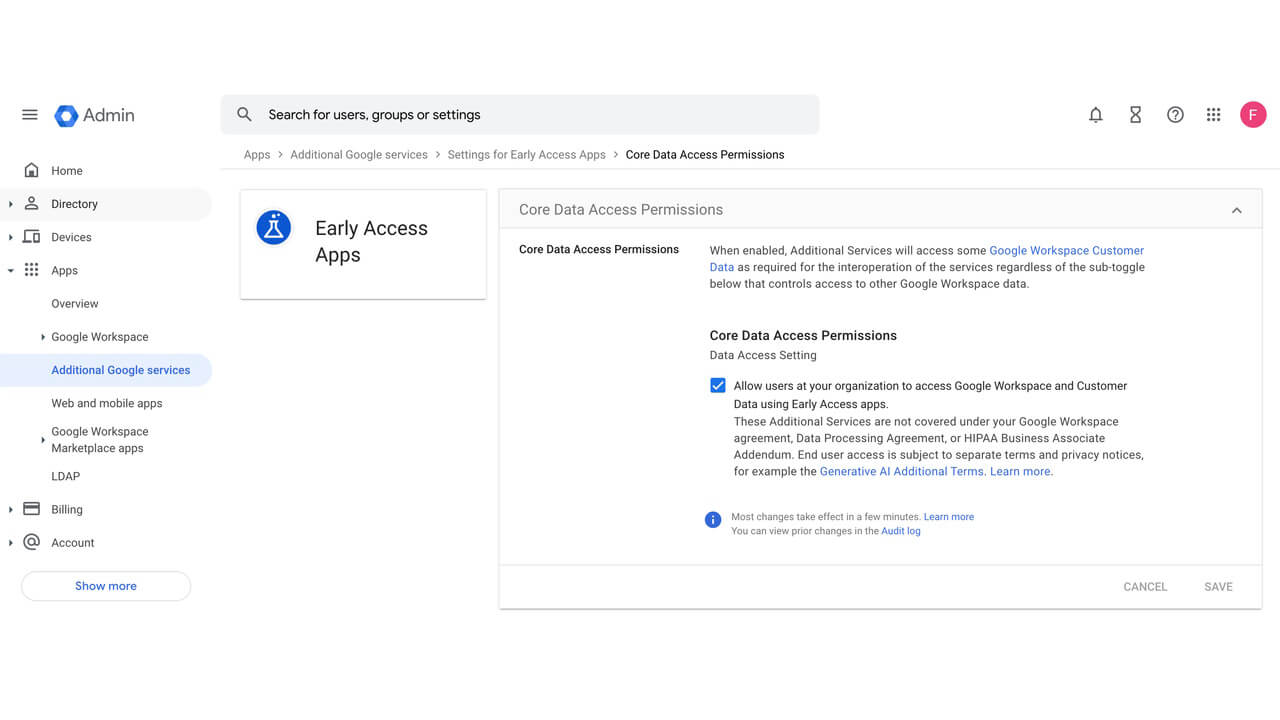Open the task status hourglass icon

(1135, 114)
